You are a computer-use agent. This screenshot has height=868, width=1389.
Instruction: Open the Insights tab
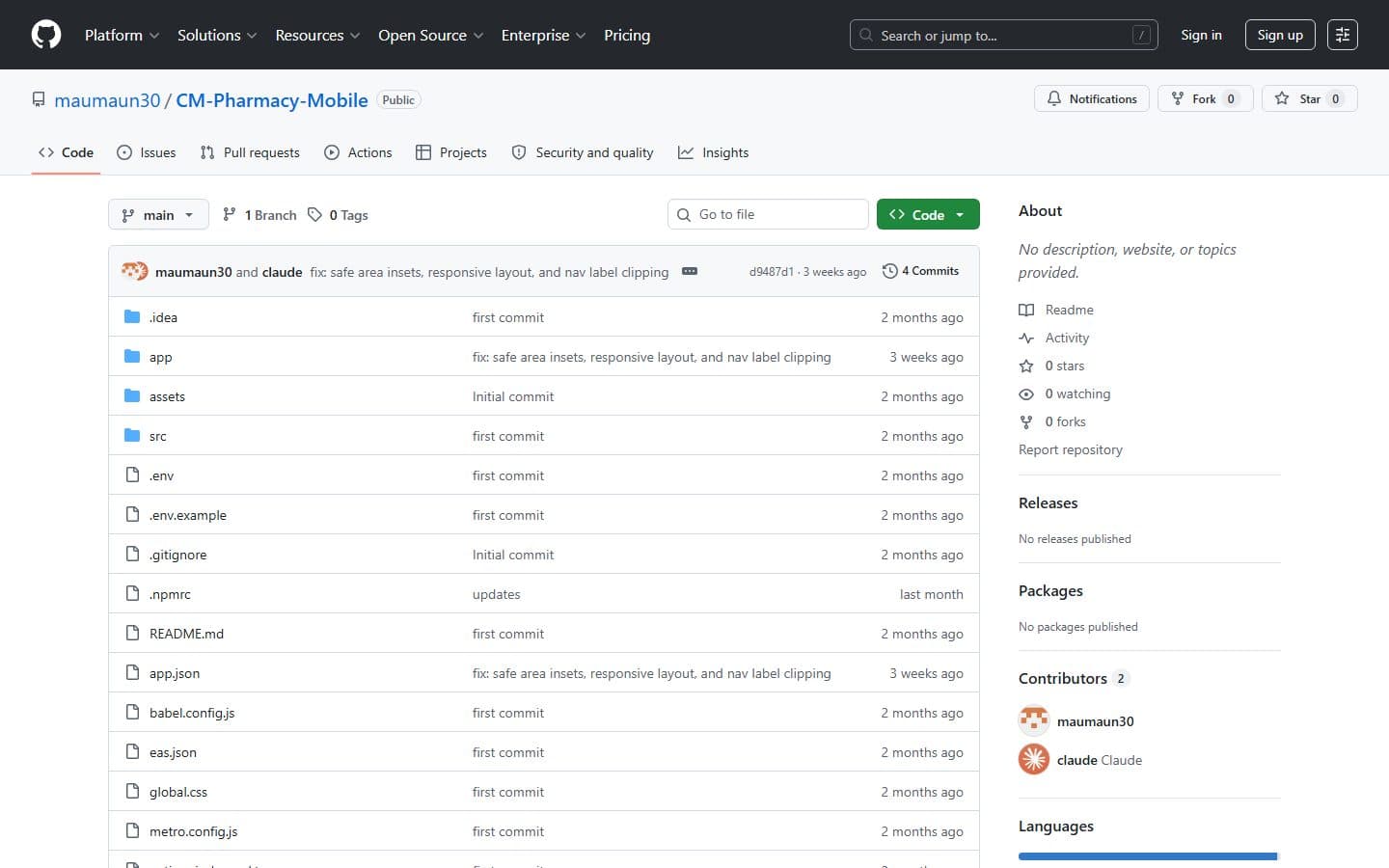click(714, 152)
